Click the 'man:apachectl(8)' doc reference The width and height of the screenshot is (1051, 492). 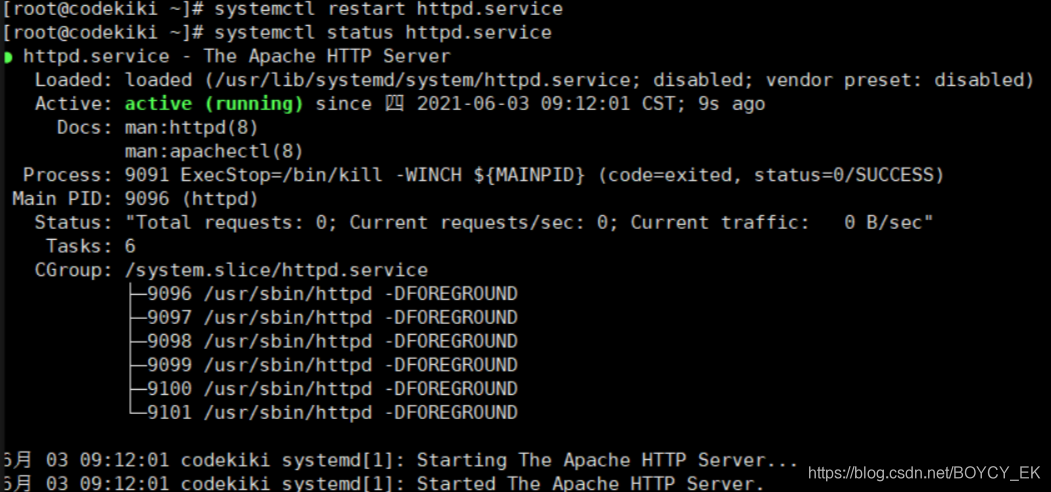214,151
